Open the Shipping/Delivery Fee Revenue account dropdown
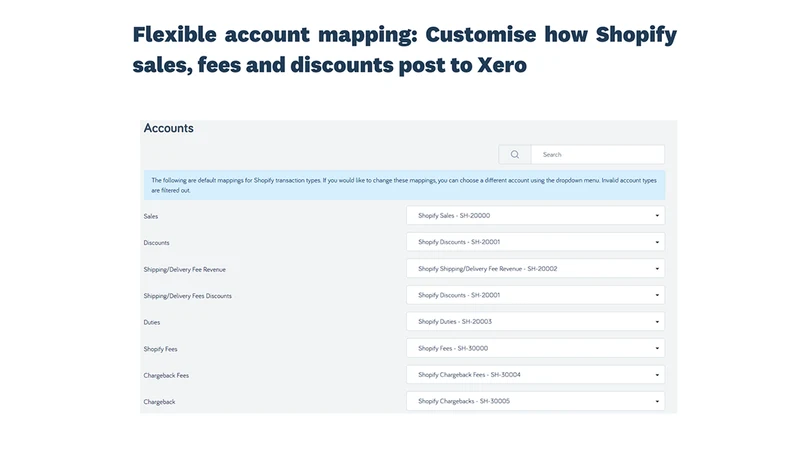This screenshot has height=450, width=800. tap(535, 268)
